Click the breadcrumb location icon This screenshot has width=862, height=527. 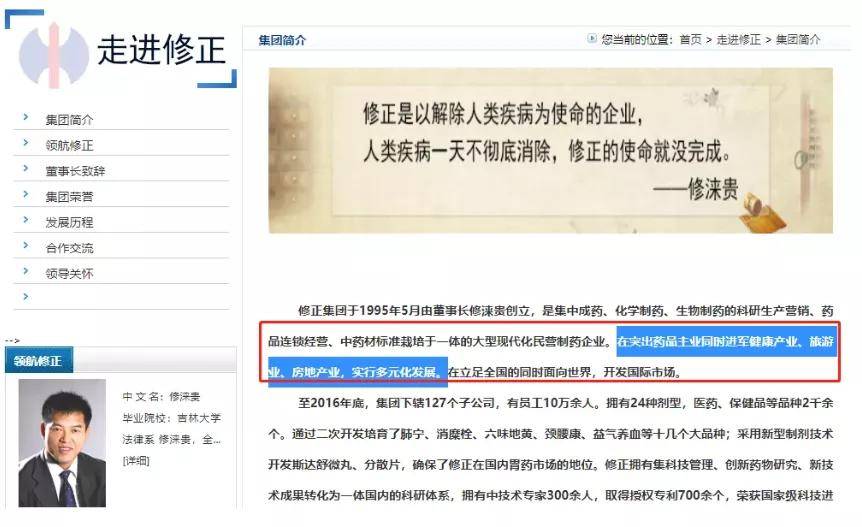pos(592,38)
